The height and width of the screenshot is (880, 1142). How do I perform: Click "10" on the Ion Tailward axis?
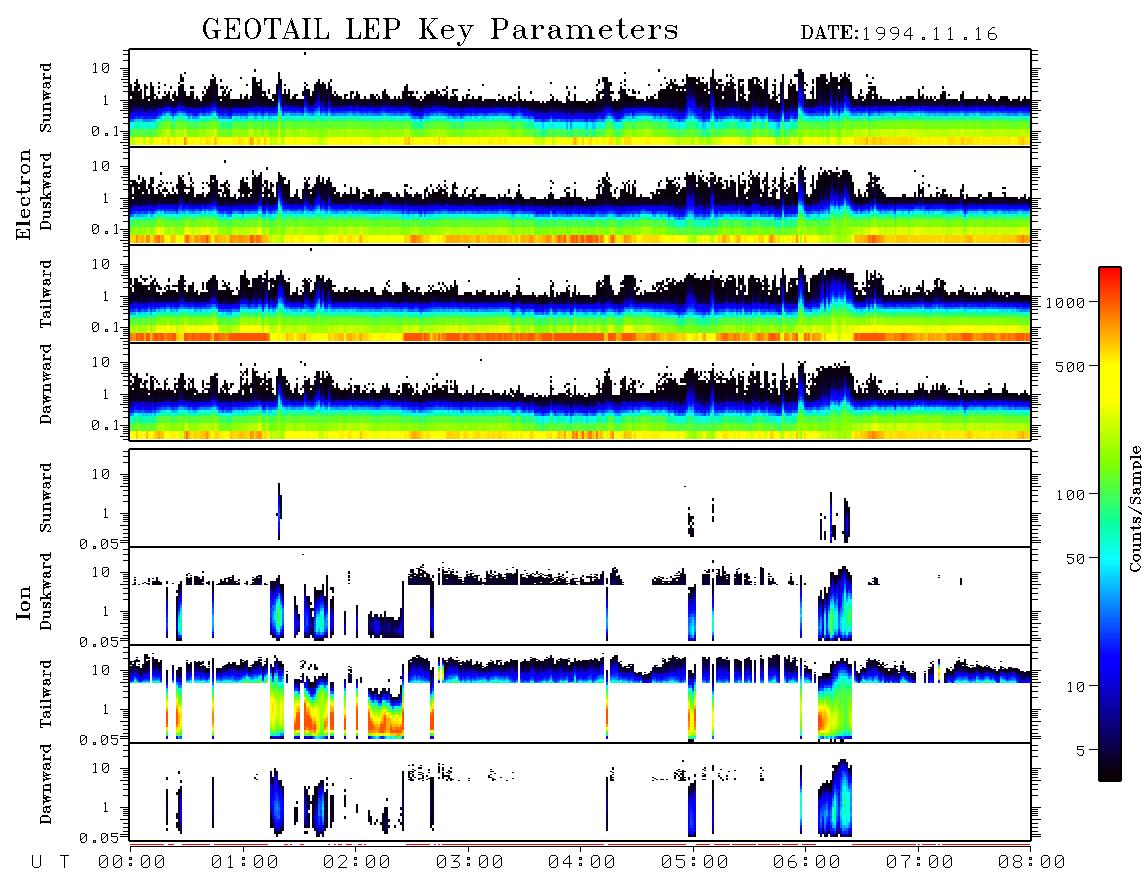[101, 669]
